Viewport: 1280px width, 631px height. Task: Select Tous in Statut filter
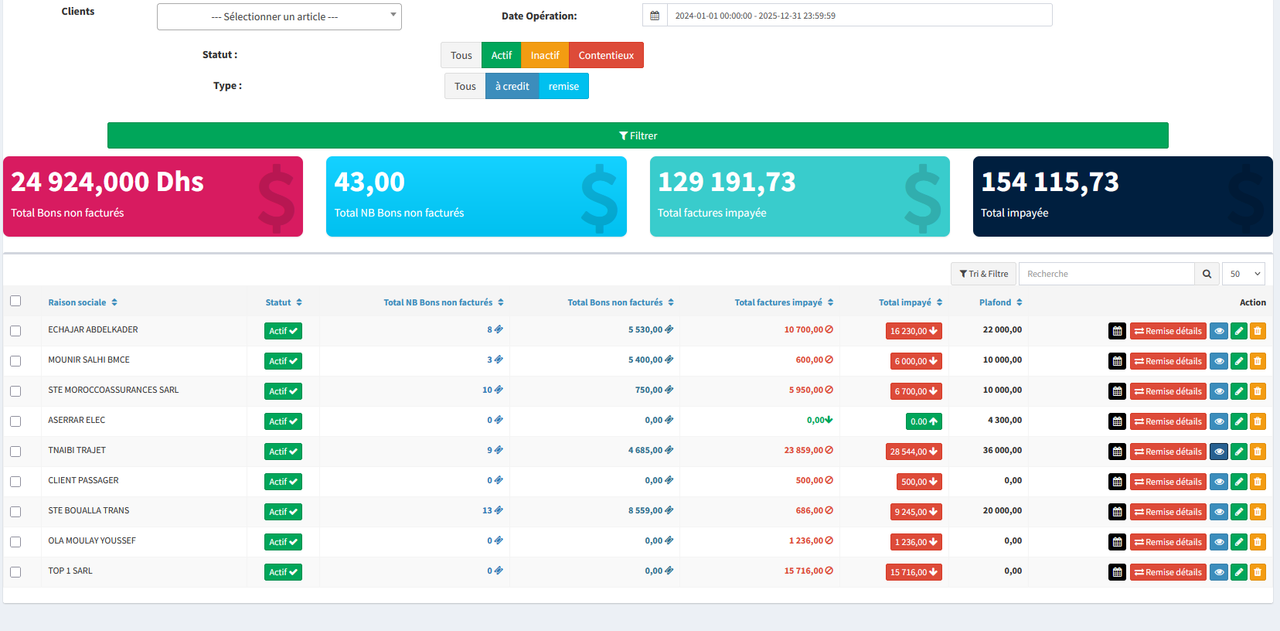461,55
